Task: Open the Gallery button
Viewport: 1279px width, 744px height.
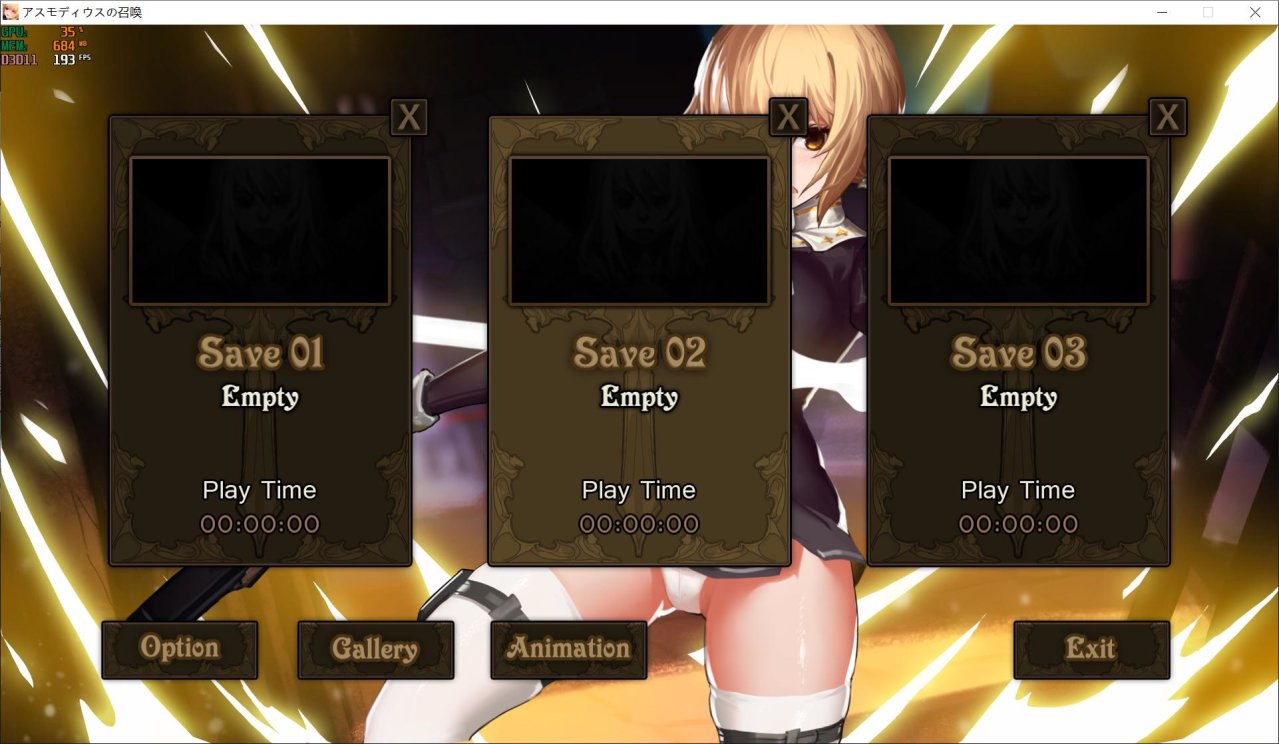Action: 375,649
